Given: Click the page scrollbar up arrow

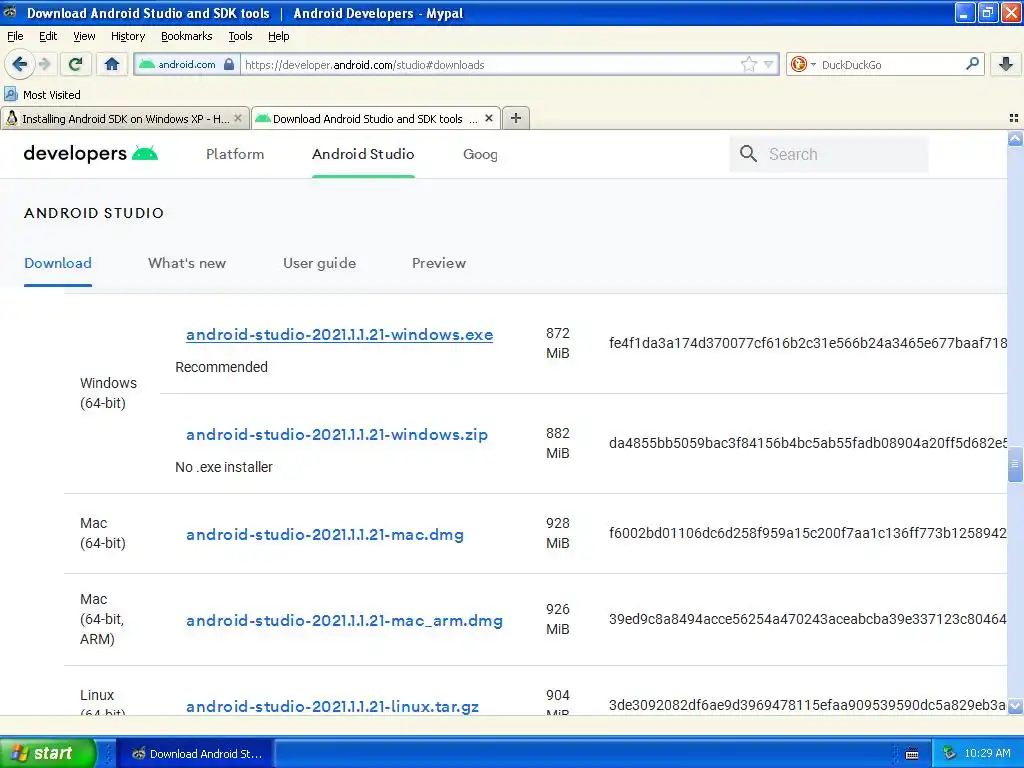Looking at the screenshot, I should pos(1015,138).
